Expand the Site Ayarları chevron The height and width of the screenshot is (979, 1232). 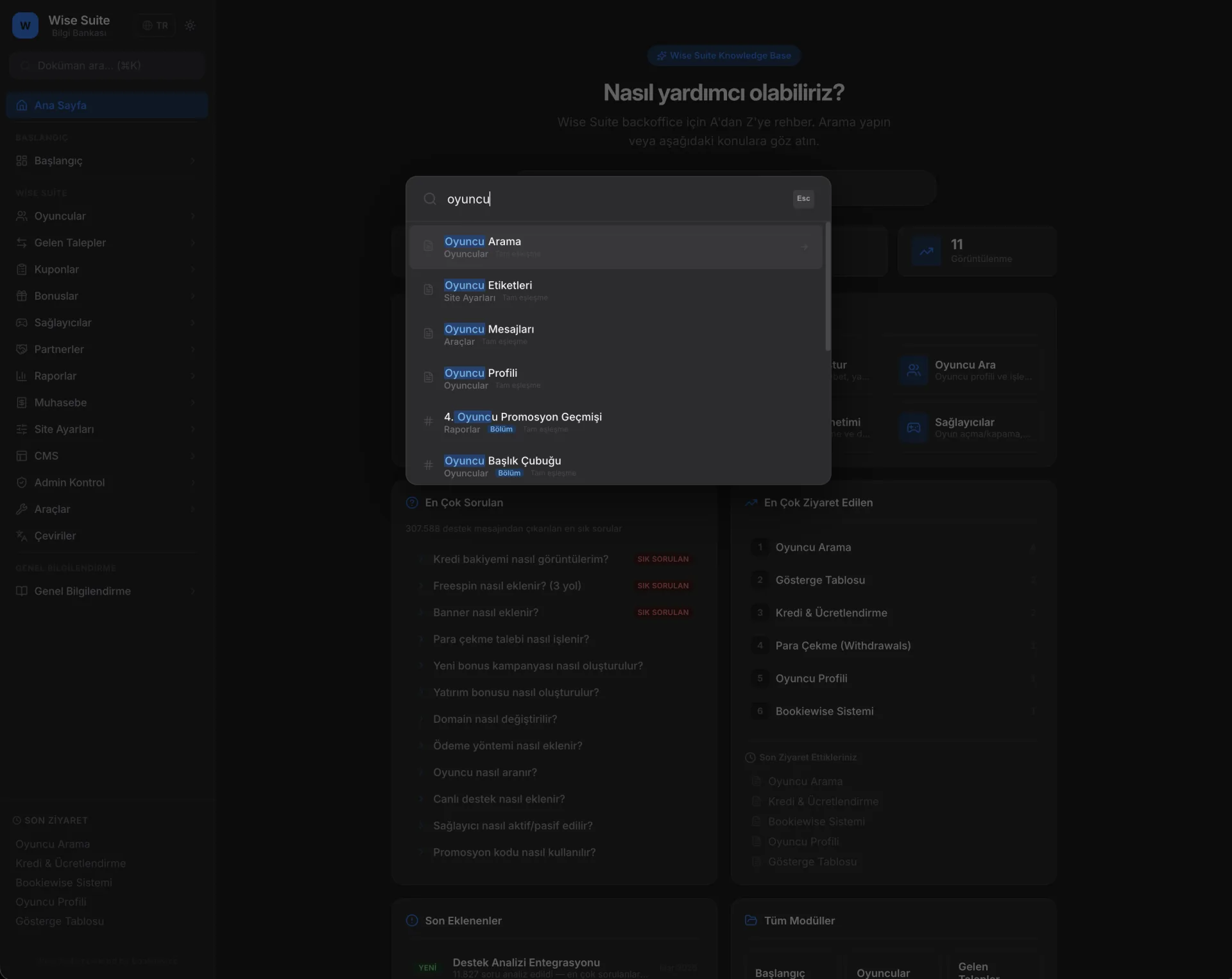click(193, 429)
